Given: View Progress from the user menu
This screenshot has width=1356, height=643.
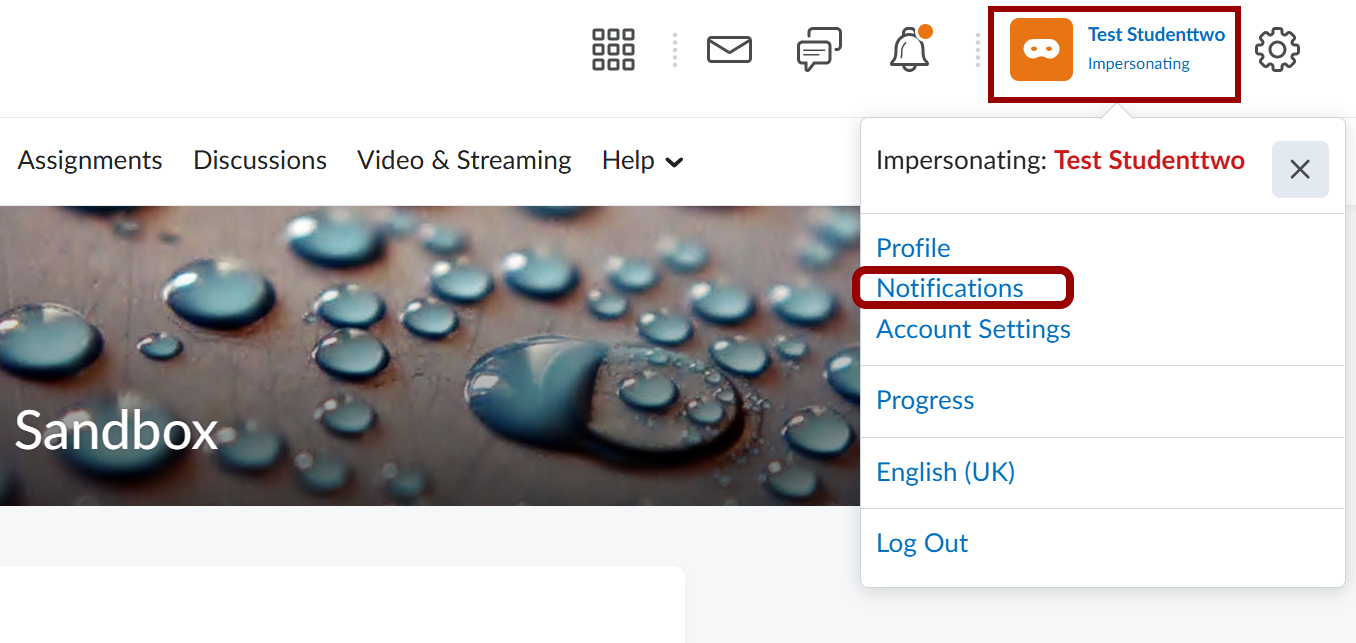Looking at the screenshot, I should tap(925, 400).
